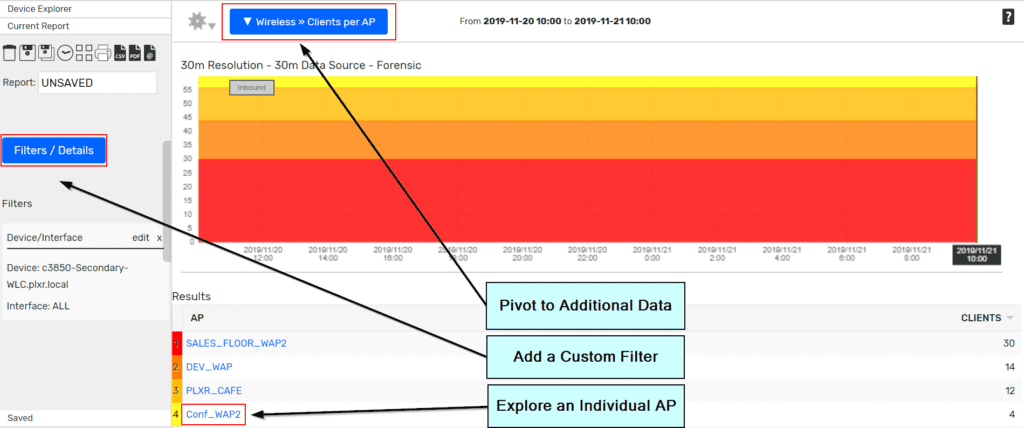This screenshot has height=428, width=1024.
Task: Edit the Device/Interface filter
Action: [x=140, y=238]
